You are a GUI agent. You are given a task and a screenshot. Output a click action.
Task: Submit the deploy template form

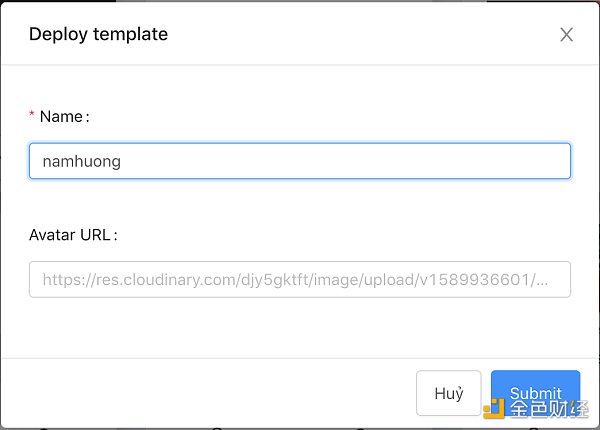pos(535,392)
